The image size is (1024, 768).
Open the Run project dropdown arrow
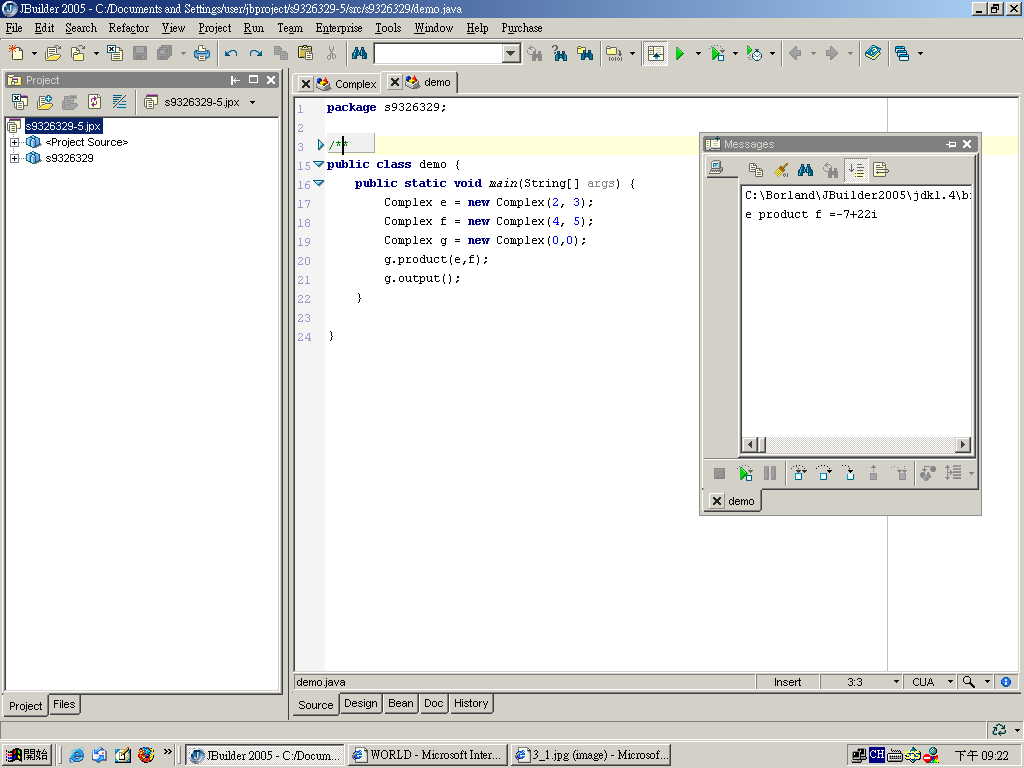(x=698, y=54)
